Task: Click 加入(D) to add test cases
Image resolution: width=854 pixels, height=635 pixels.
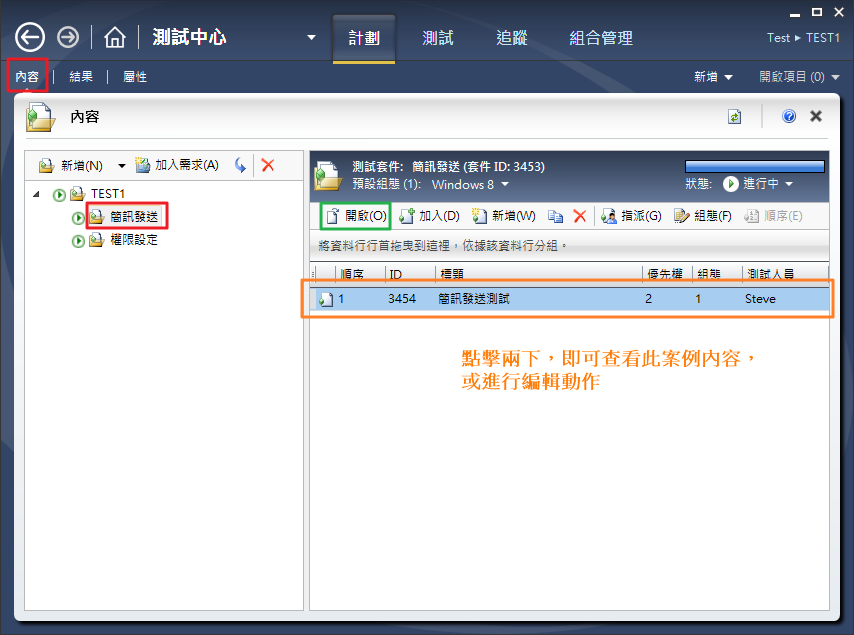Action: click(429, 216)
